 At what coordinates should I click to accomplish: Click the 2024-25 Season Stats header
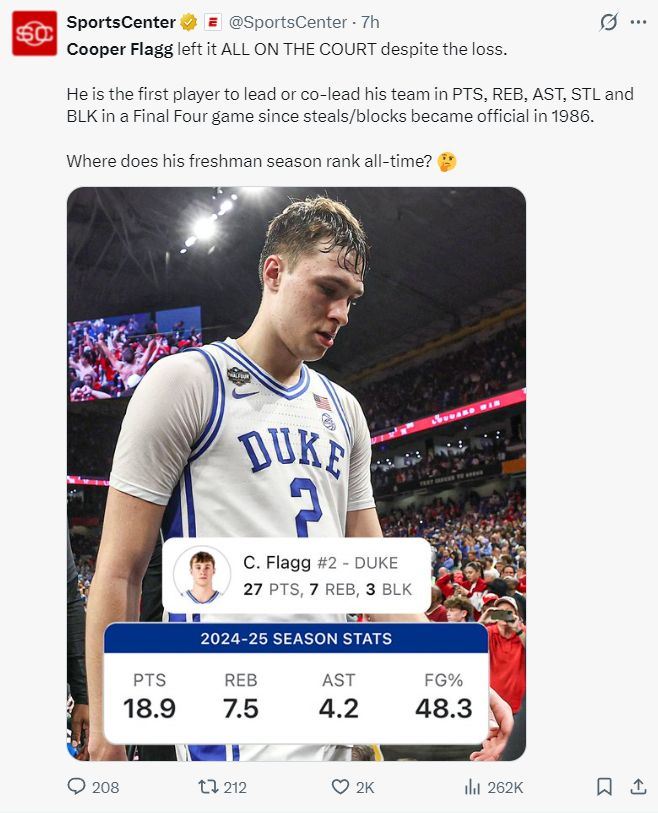point(296,638)
